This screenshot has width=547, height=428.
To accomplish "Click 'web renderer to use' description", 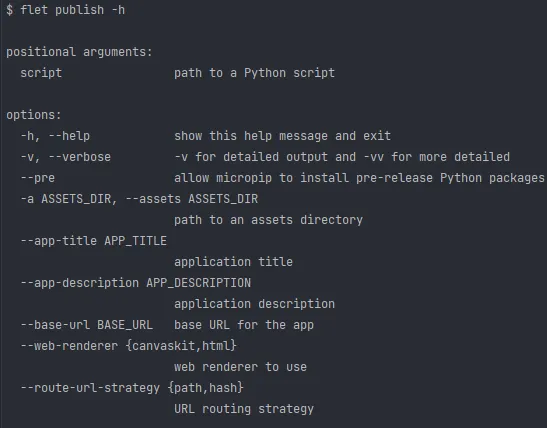I will click(240, 367).
